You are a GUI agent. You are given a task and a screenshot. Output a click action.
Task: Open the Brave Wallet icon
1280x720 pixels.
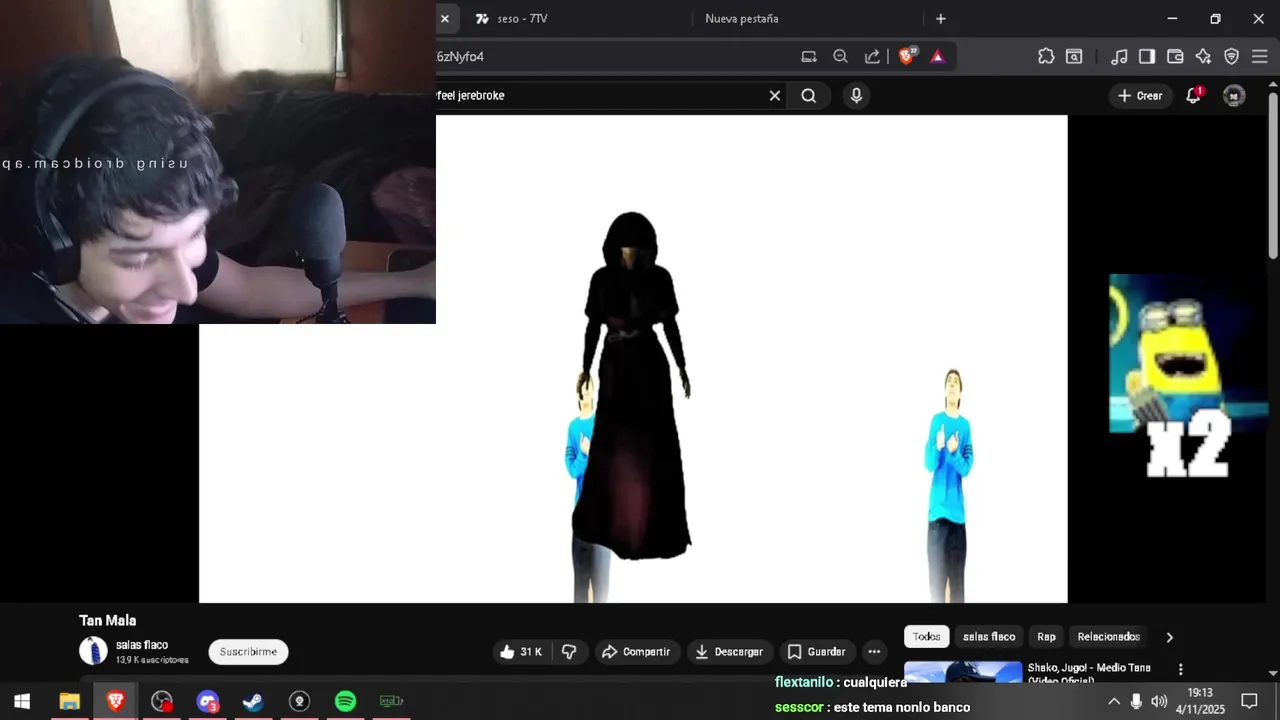1175,57
